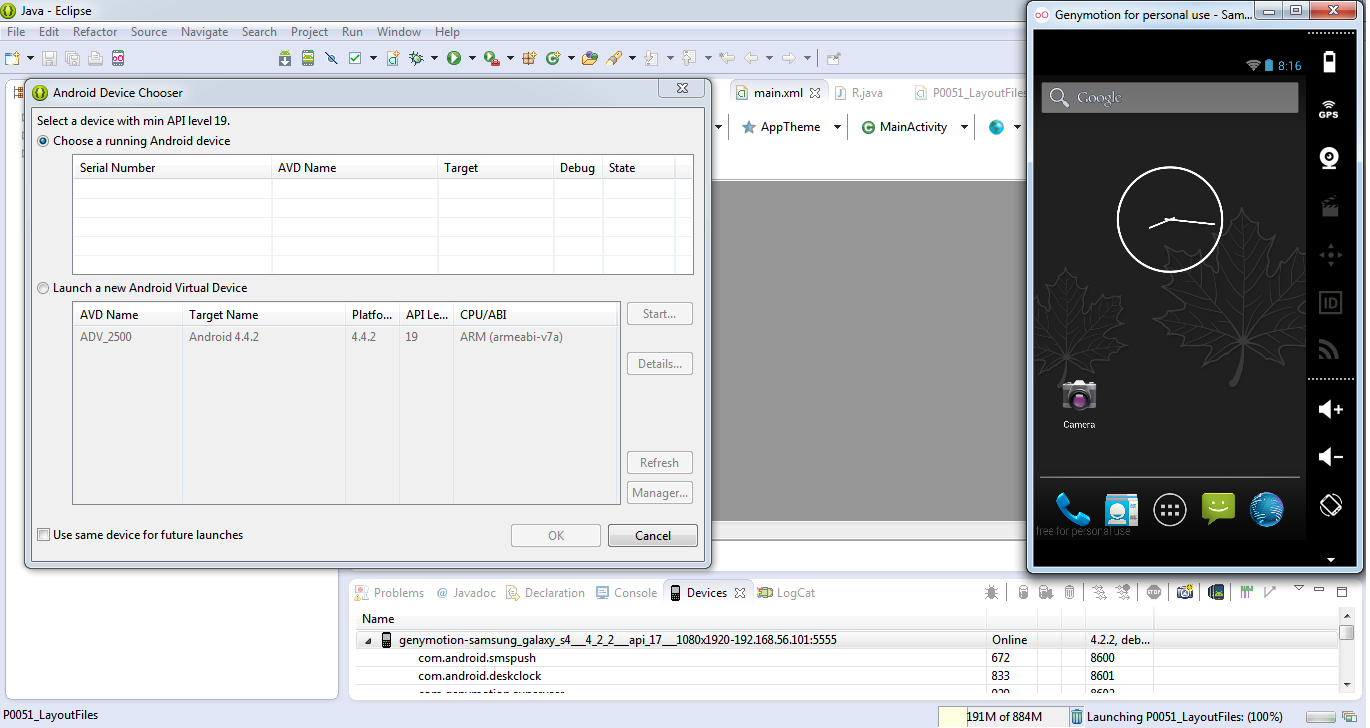Select the ADV_2500 virtual device row
The height and width of the screenshot is (728, 1370).
click(x=346, y=337)
